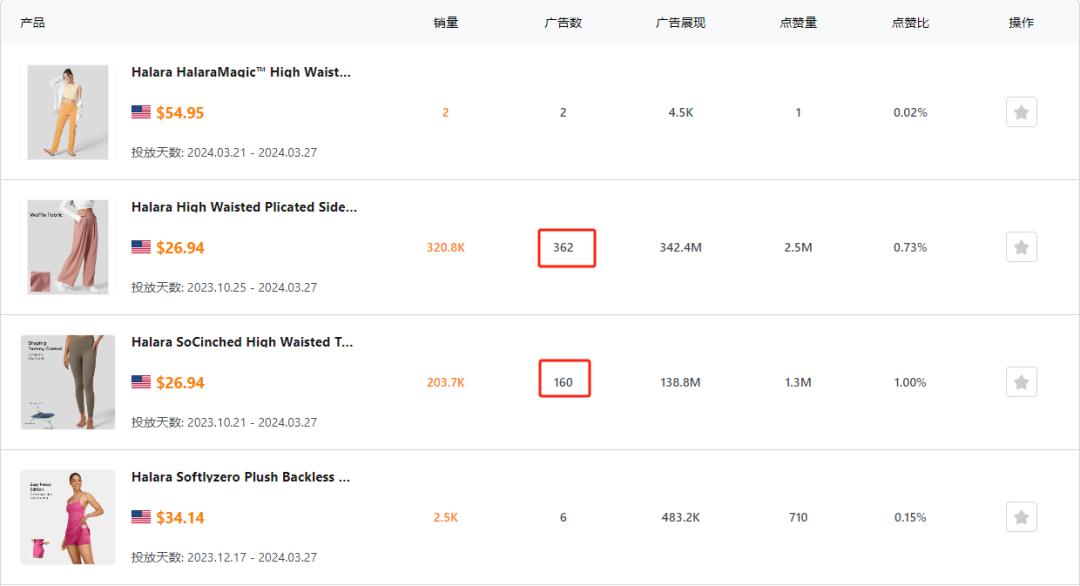This screenshot has height=586, width=1080.
Task: Open the yellow pants product thumbnail
Action: 68,112
